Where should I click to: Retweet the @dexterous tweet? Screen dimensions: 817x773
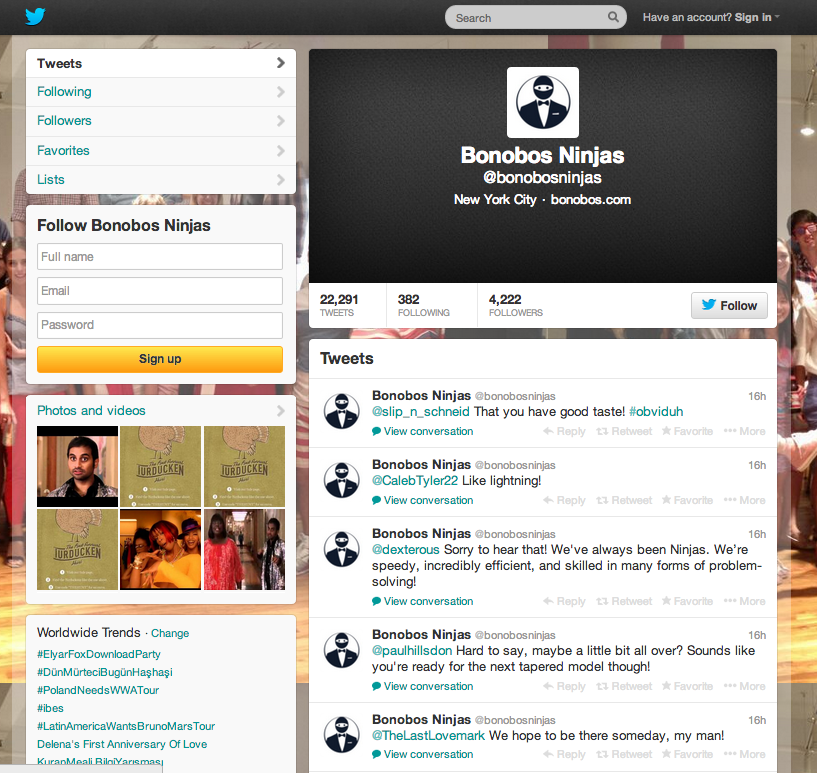(x=624, y=601)
